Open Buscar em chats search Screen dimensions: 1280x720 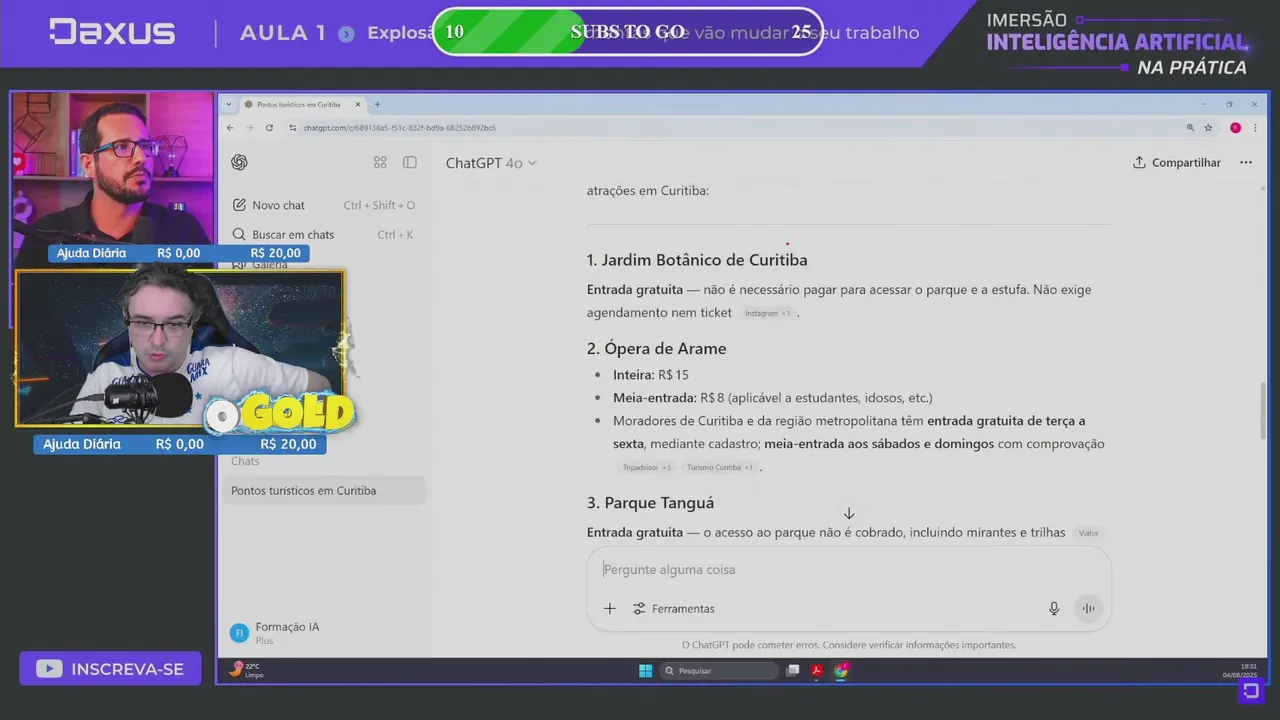point(324,234)
